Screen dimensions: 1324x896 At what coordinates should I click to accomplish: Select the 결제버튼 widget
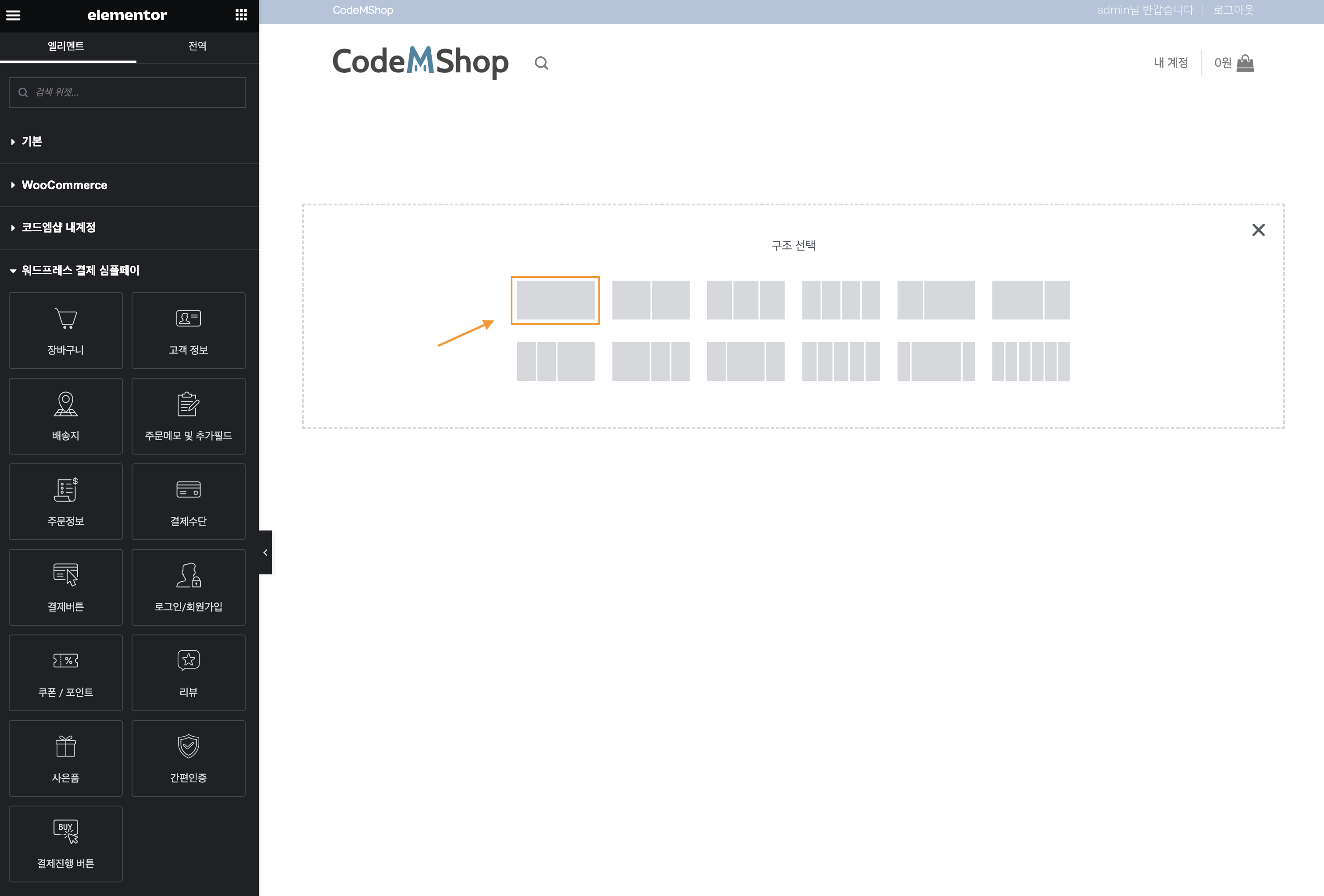point(65,587)
